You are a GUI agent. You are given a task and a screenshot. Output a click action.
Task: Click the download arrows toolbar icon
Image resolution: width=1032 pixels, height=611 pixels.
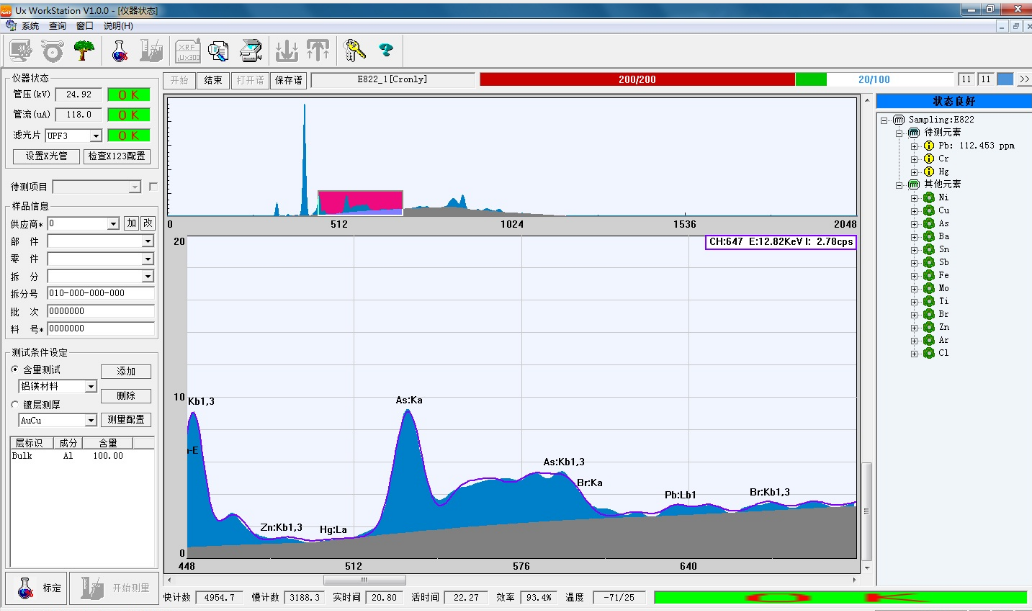(287, 50)
